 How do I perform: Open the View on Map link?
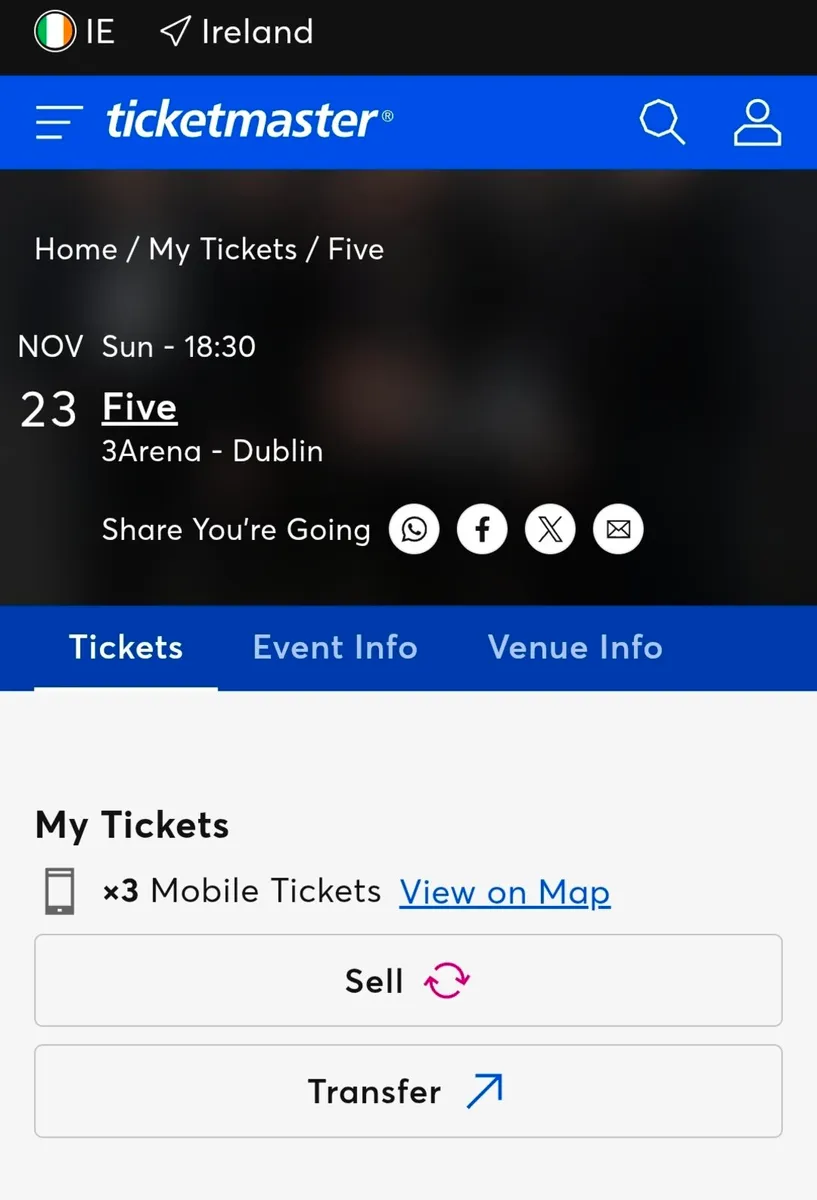pyautogui.click(x=505, y=891)
